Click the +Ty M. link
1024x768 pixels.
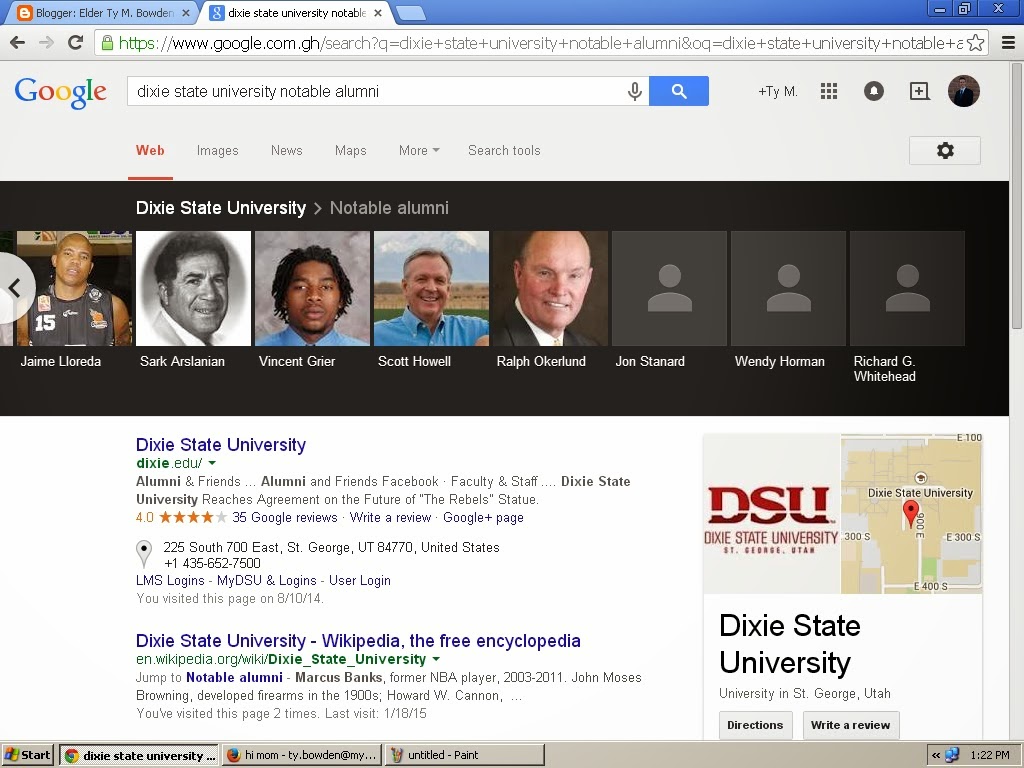point(778,91)
